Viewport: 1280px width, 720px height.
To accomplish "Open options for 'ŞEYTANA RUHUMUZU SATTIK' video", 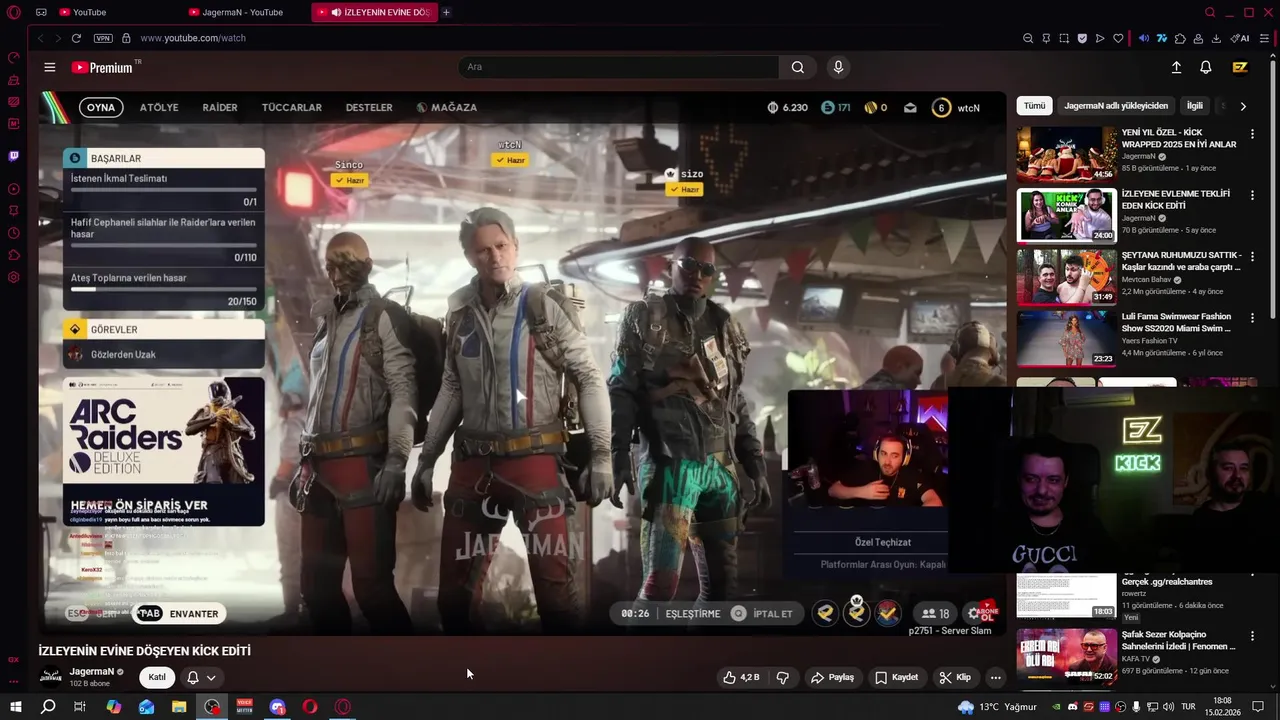I will (x=1252, y=257).
